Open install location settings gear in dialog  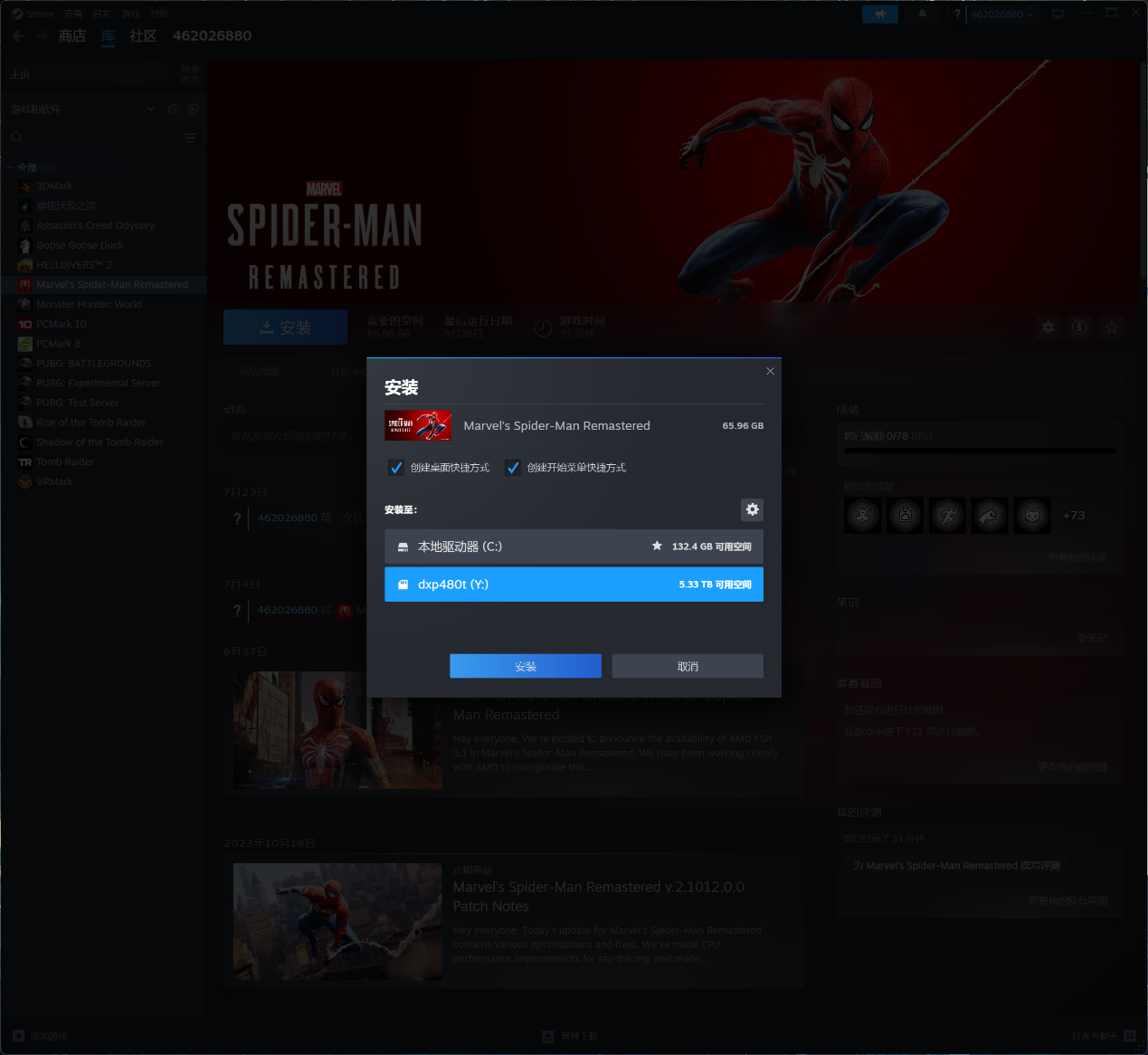click(x=752, y=509)
